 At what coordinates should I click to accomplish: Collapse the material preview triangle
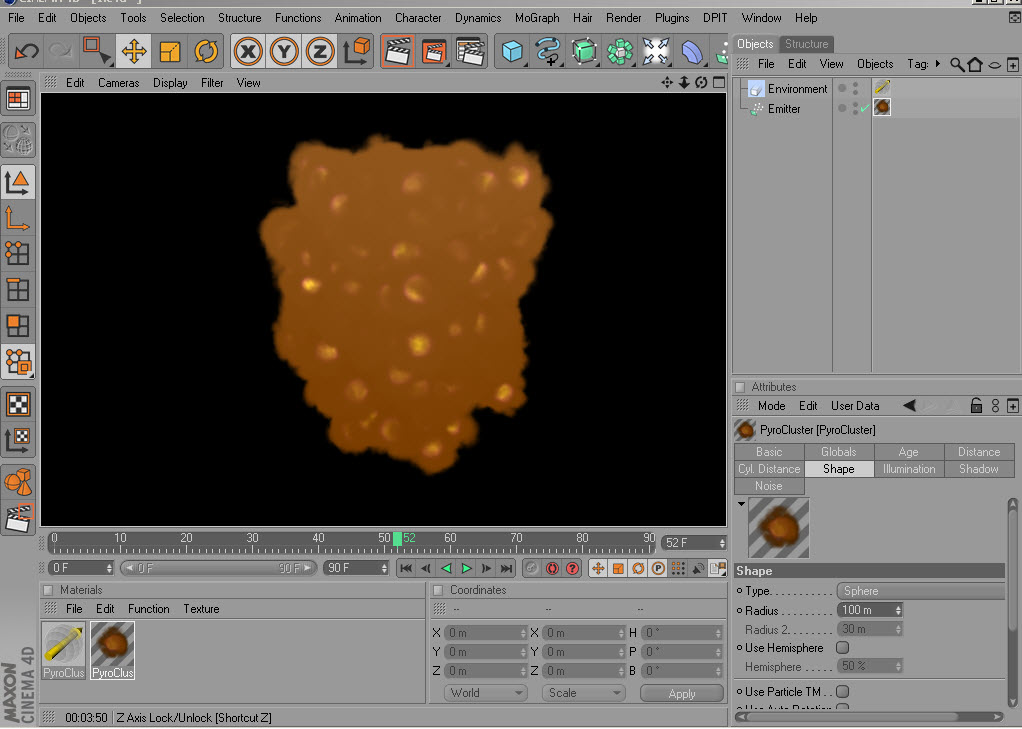point(741,504)
